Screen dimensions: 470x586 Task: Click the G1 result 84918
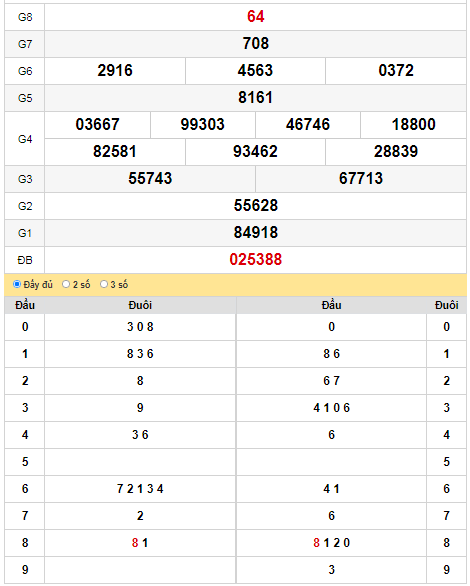(x=256, y=232)
